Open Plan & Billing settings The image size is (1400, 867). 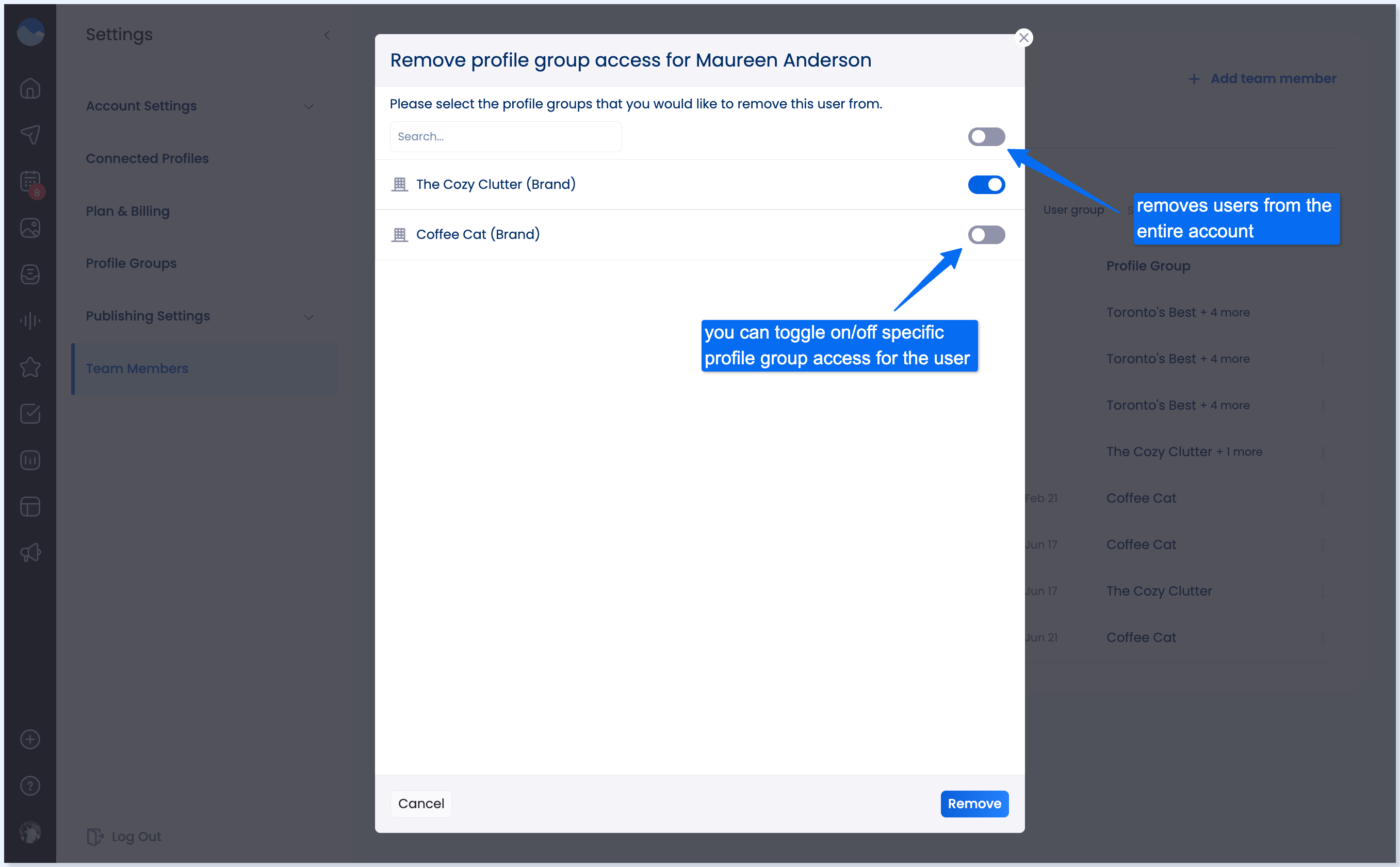pyautogui.click(x=128, y=211)
